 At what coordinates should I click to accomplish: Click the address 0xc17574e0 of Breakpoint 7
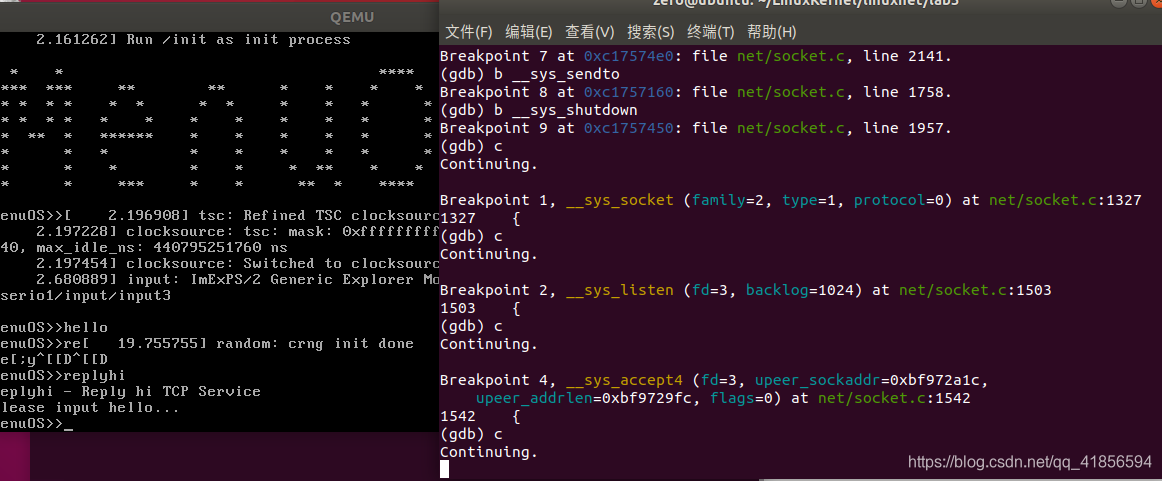point(629,56)
